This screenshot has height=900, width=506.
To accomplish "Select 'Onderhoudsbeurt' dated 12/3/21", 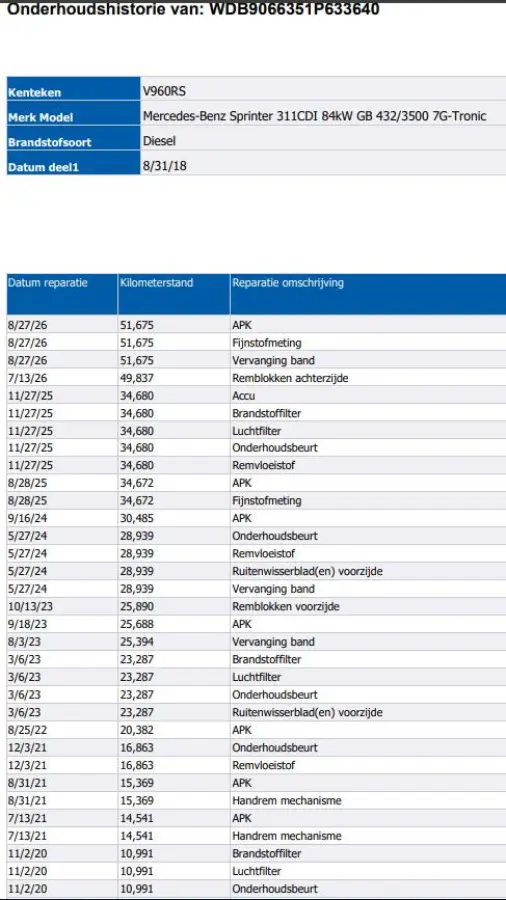I will [x=275, y=748].
